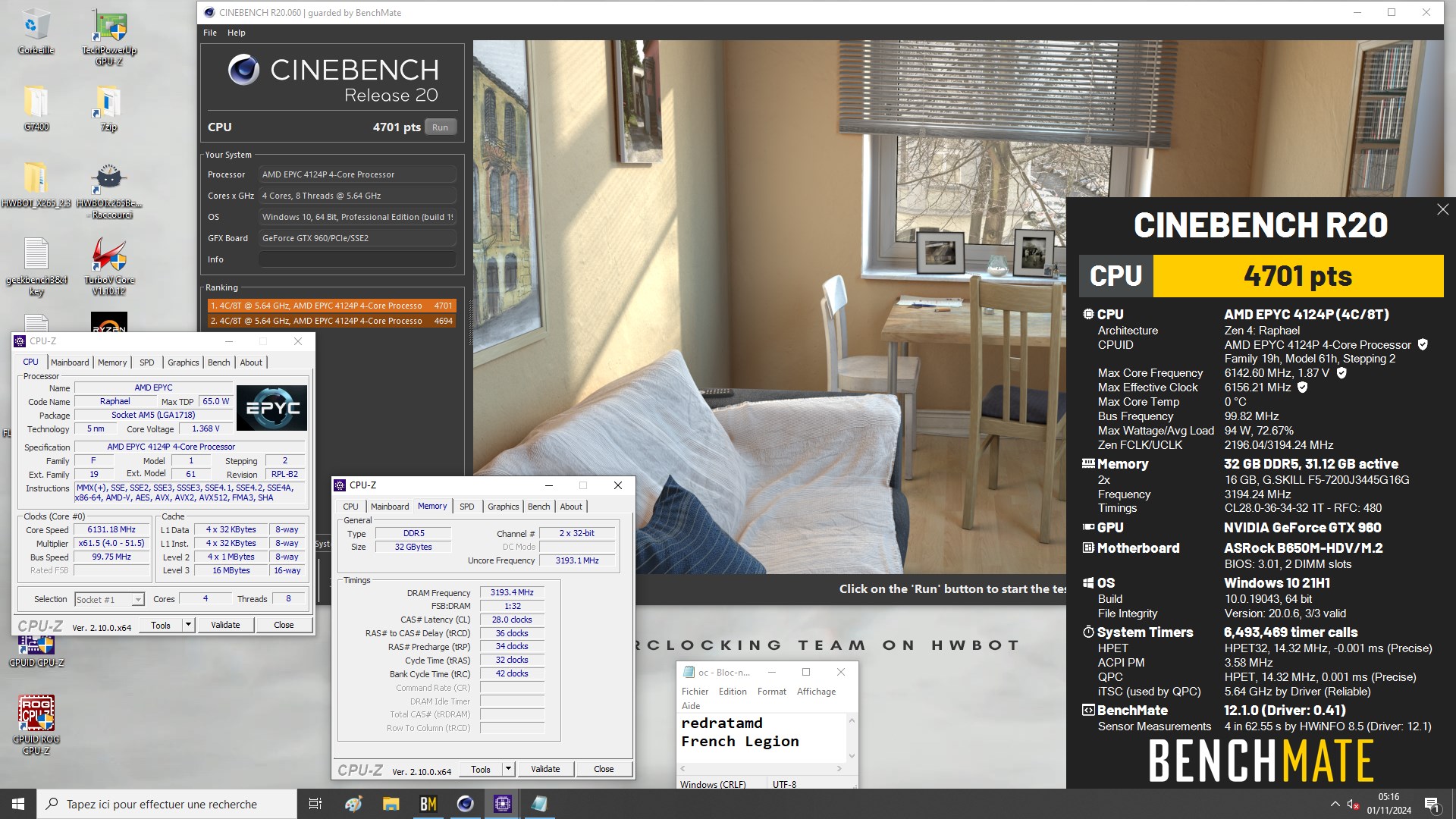Click the Windows search box
The height and width of the screenshot is (819, 1456).
pos(167,804)
